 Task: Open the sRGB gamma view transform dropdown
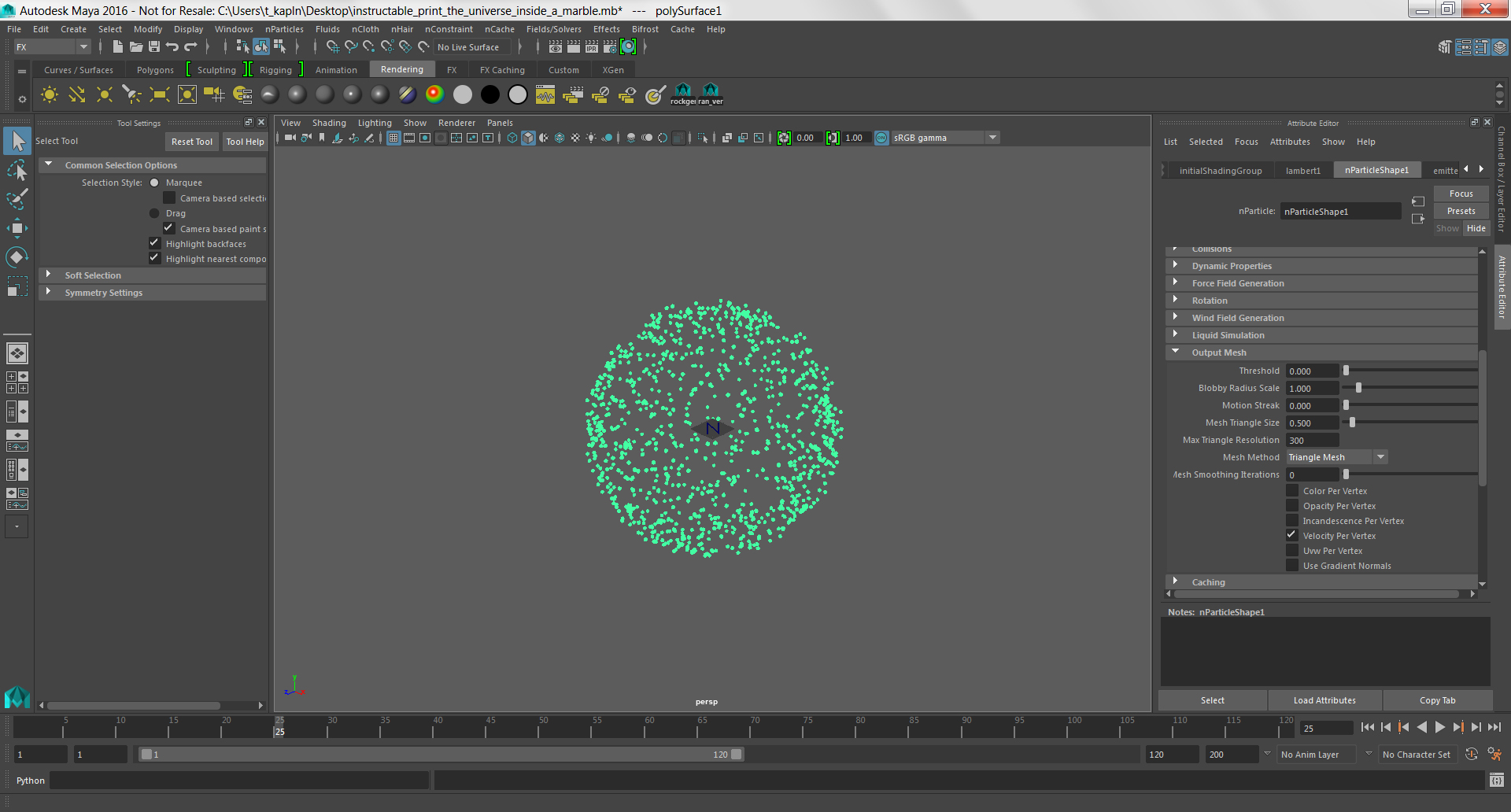(944, 138)
